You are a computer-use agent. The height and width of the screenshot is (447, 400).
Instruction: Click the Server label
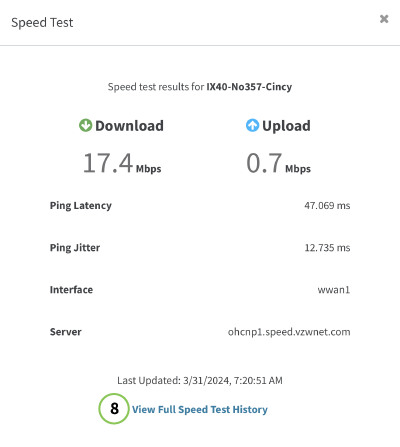tap(66, 332)
